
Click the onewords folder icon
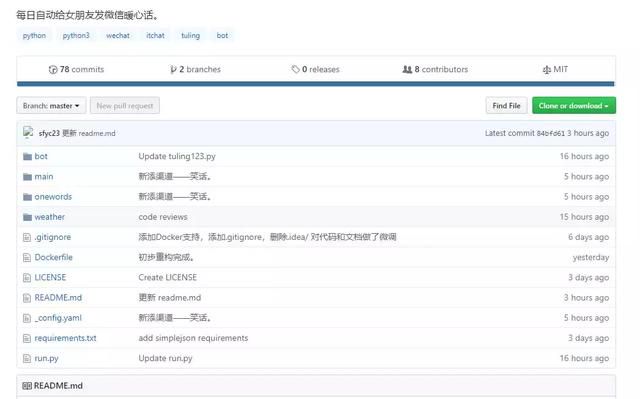27,197
